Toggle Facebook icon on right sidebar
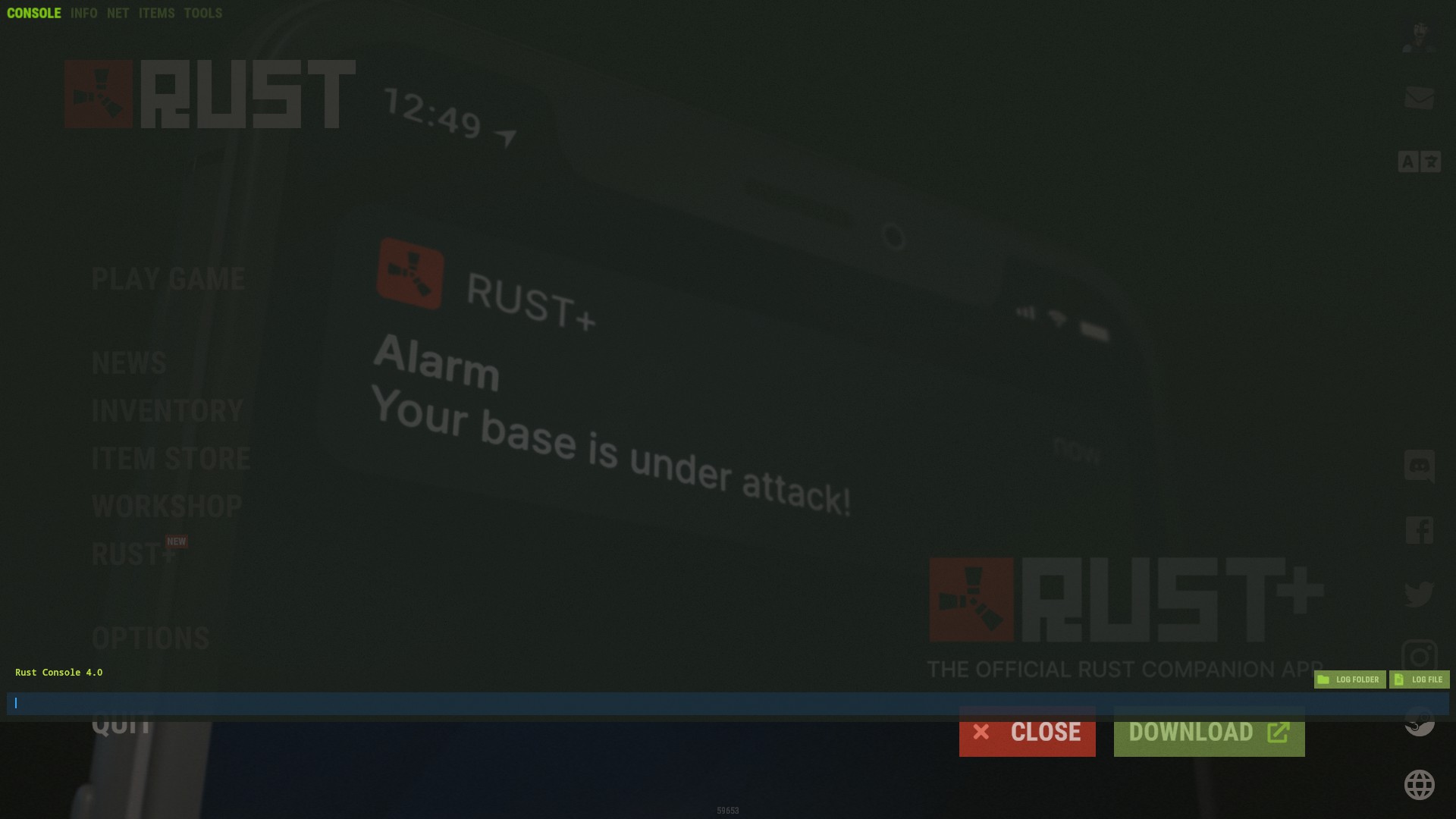This screenshot has width=1456, height=819. pyautogui.click(x=1421, y=530)
